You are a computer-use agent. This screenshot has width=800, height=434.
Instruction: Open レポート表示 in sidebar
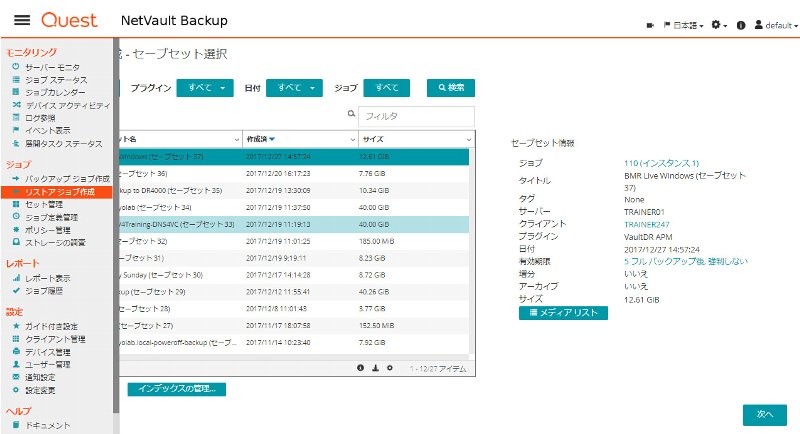click(48, 278)
